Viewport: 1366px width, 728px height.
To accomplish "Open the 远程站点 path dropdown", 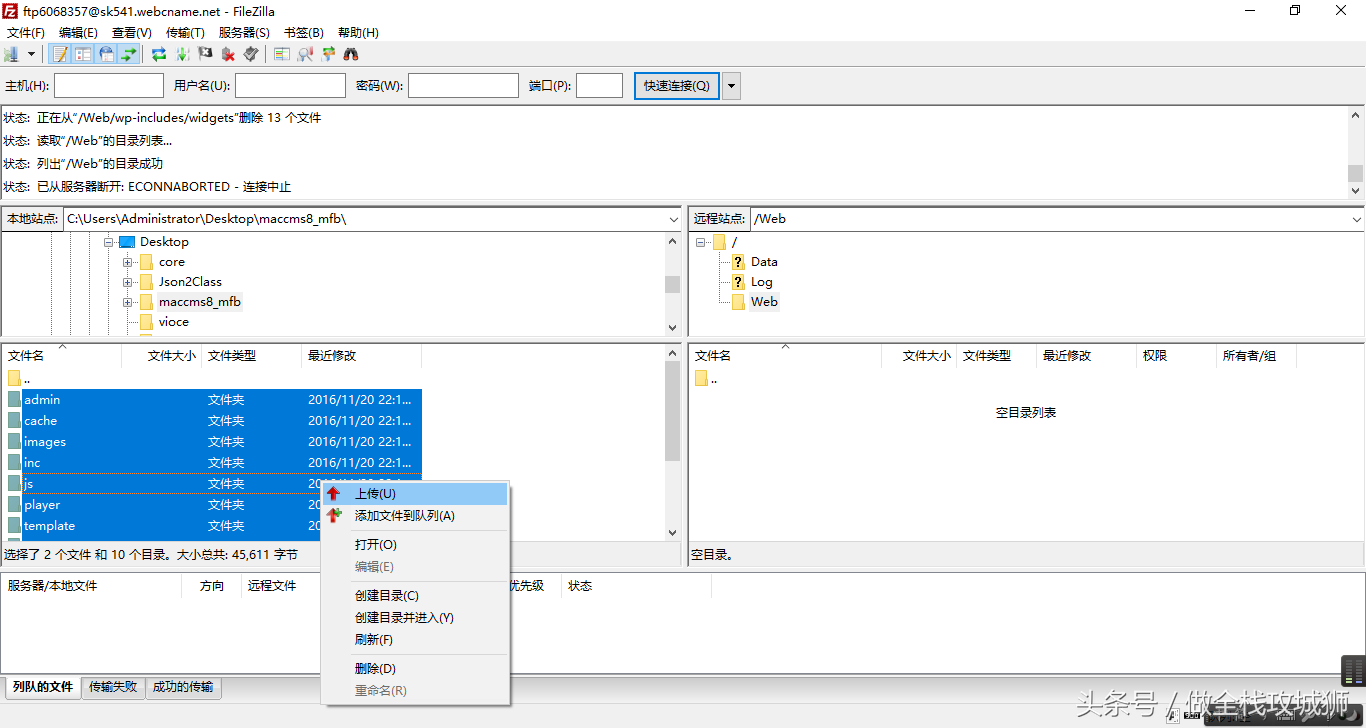I will (1356, 219).
